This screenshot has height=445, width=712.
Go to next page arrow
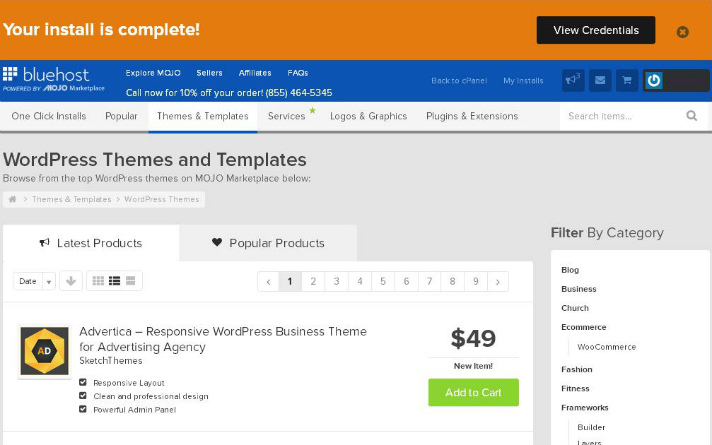(498, 282)
